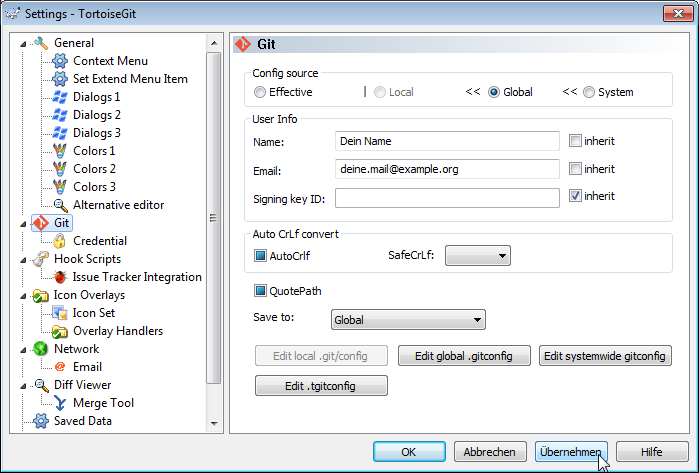
Task: Open the Save to dropdown
Action: pyautogui.click(x=407, y=320)
